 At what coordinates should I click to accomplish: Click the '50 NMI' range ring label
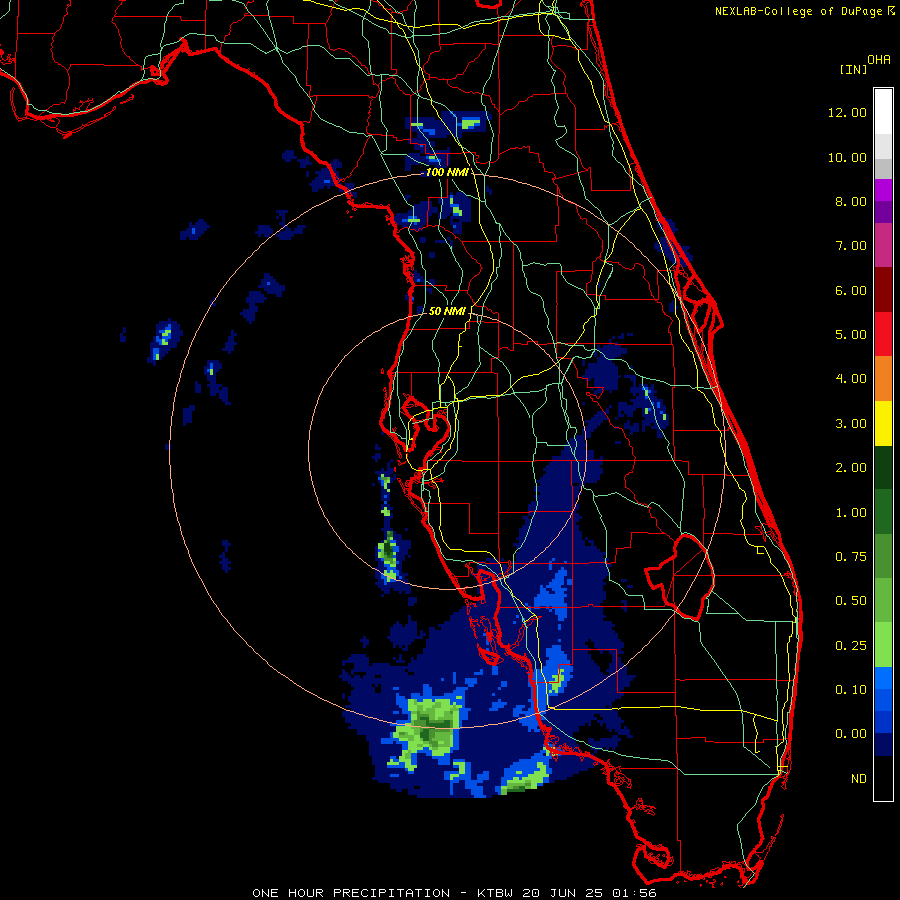point(447,311)
